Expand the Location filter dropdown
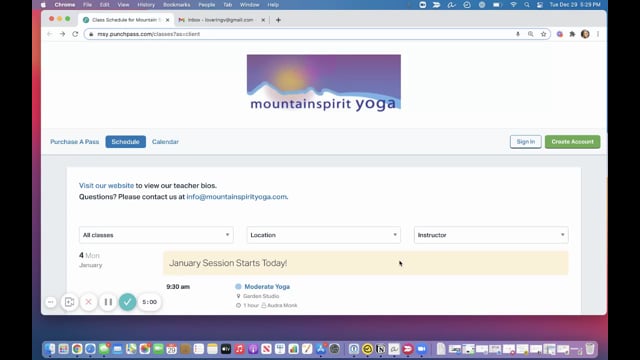Screen dimensions: 640x360 click(324, 235)
